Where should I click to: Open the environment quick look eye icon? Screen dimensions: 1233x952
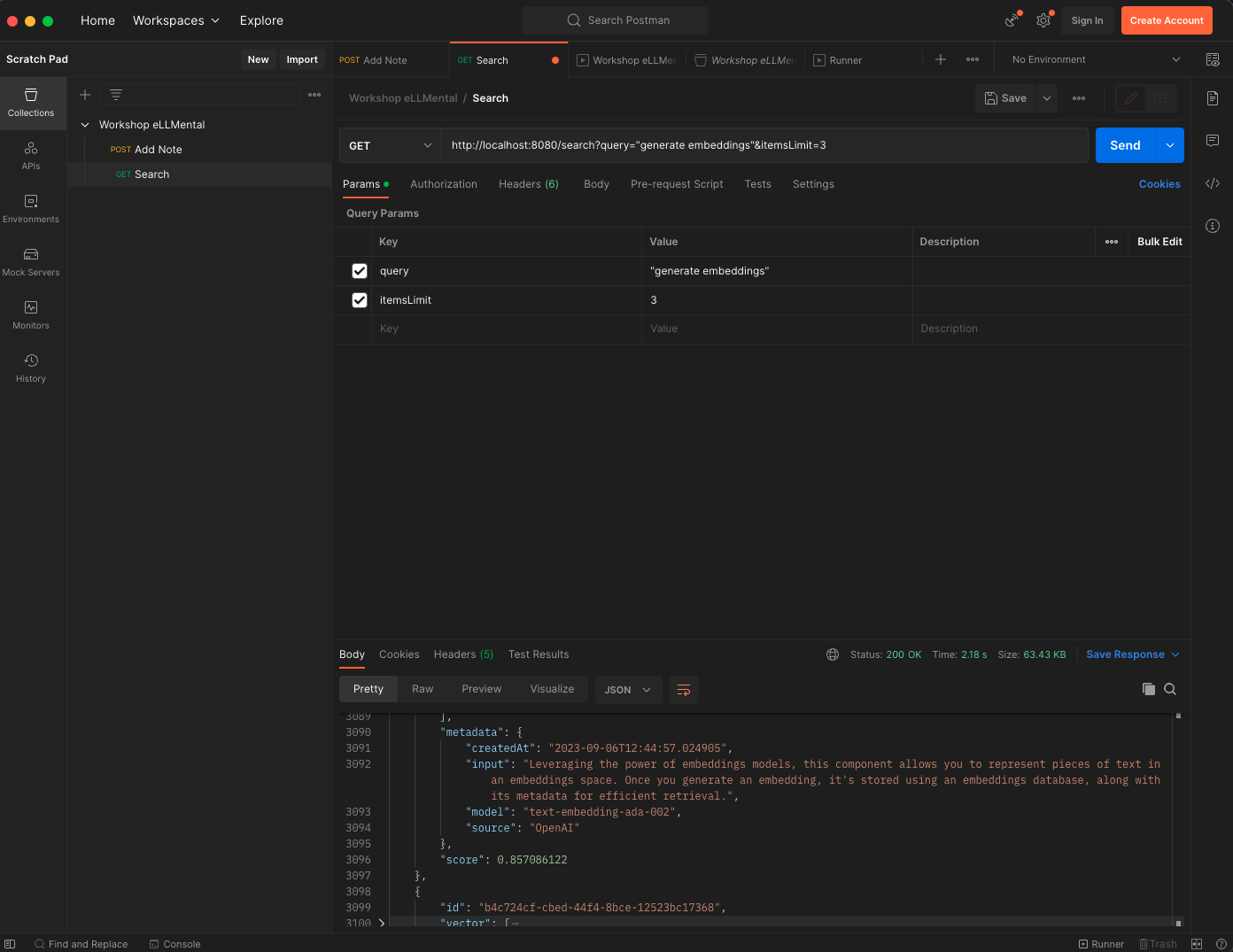point(1213,59)
